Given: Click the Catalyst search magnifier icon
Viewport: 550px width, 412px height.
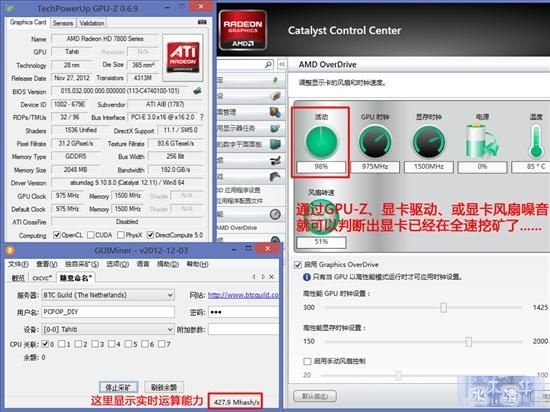Looking at the screenshot, I should pyautogui.click(x=268, y=65).
